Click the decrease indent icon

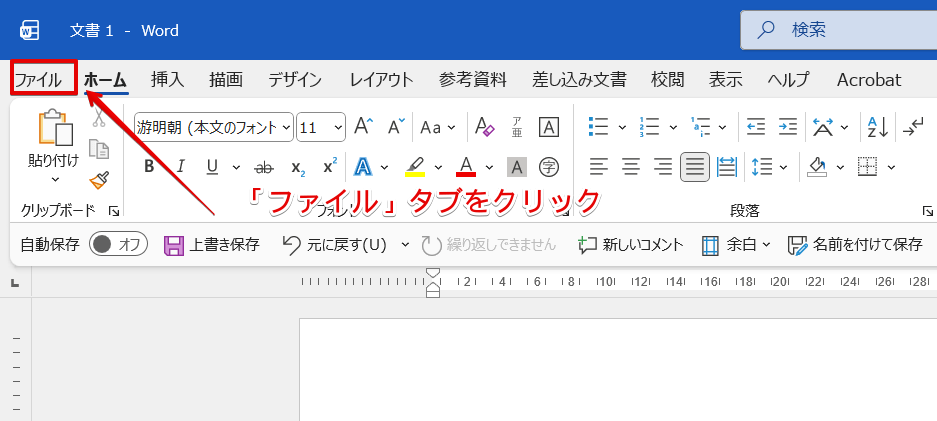point(756,127)
